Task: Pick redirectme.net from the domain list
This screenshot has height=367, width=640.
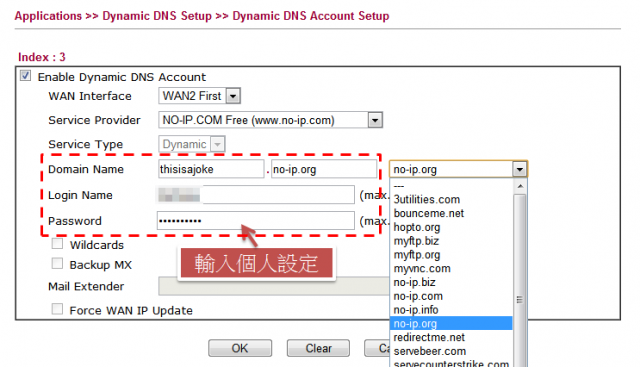Action: point(451,337)
